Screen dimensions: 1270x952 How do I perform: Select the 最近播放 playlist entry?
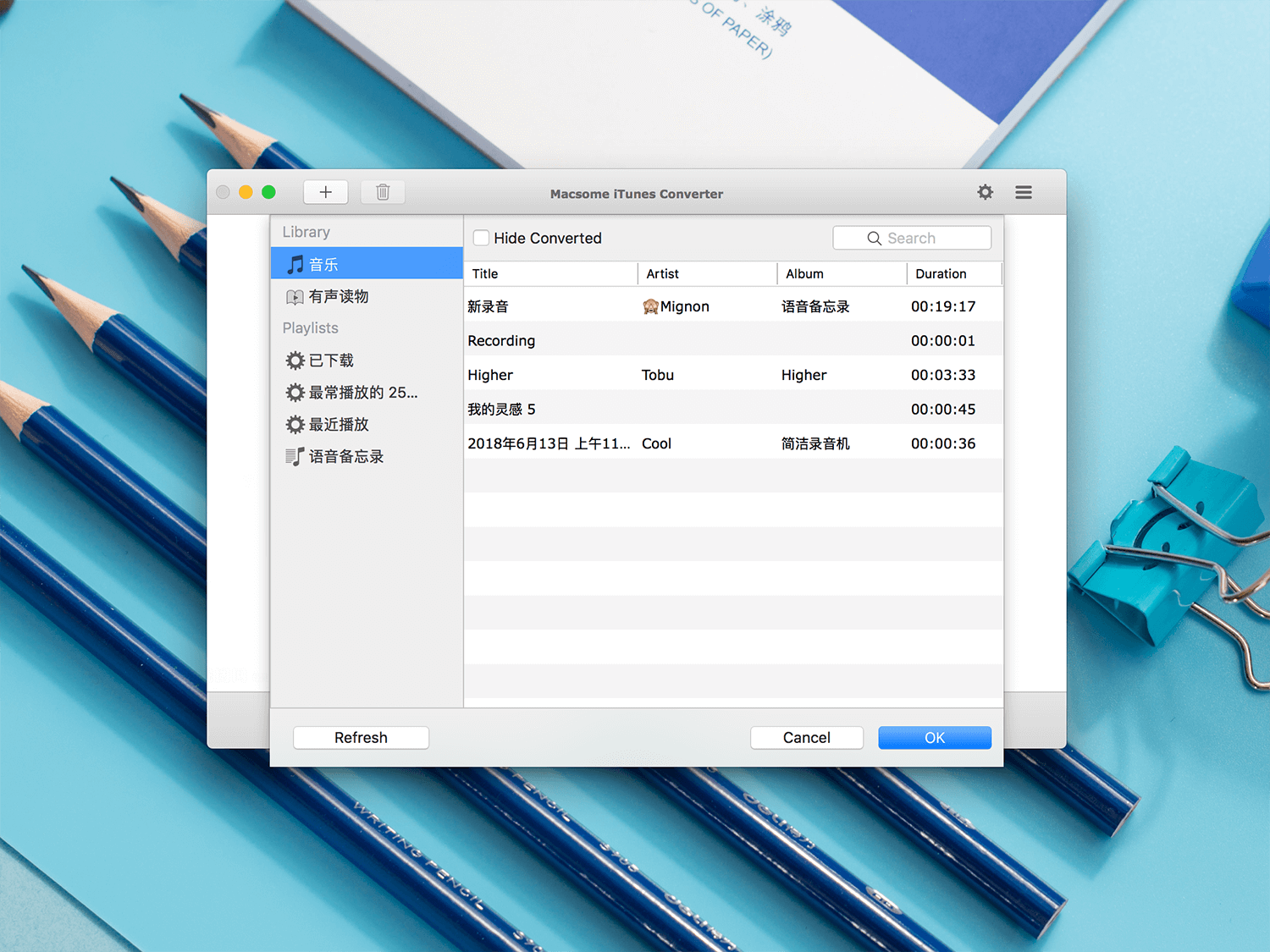coord(338,424)
